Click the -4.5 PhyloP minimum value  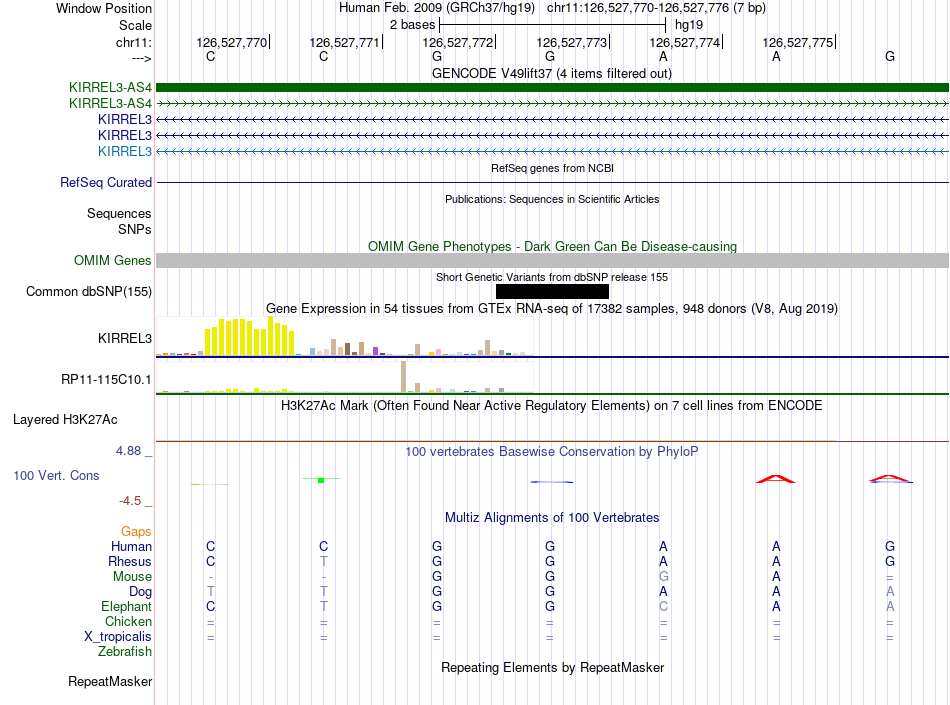coord(130,501)
